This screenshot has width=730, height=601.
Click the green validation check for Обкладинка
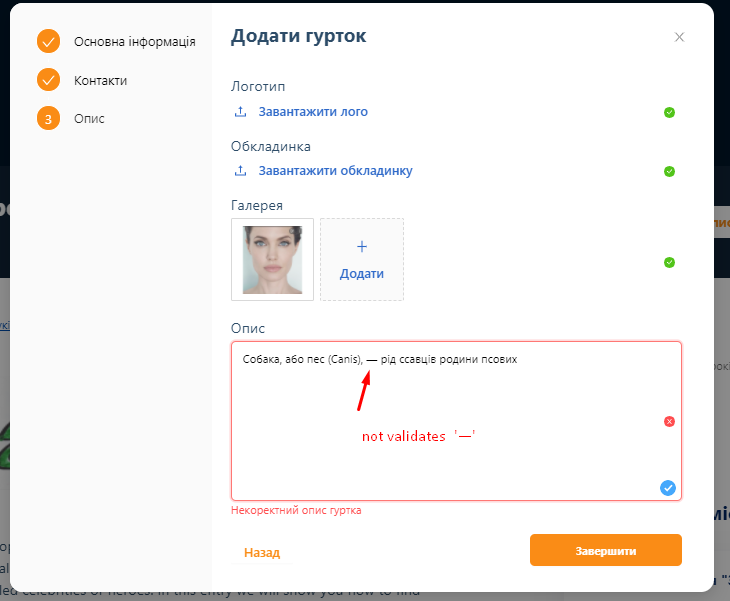click(669, 171)
